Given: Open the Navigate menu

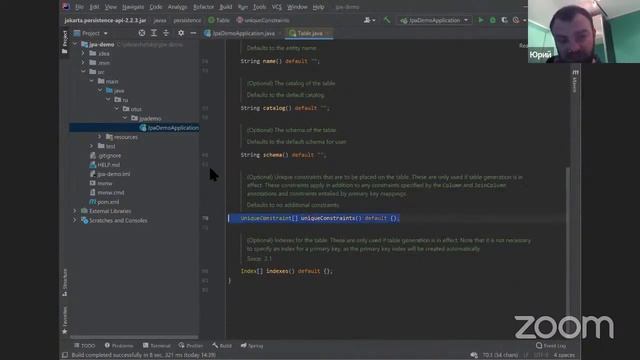Looking at the screenshot, I should (x=133, y=7).
